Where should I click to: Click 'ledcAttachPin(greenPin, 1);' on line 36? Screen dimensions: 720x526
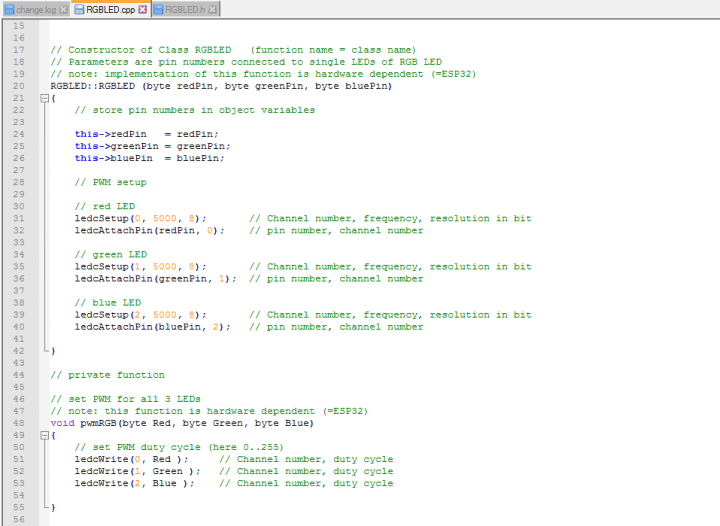[156, 279]
